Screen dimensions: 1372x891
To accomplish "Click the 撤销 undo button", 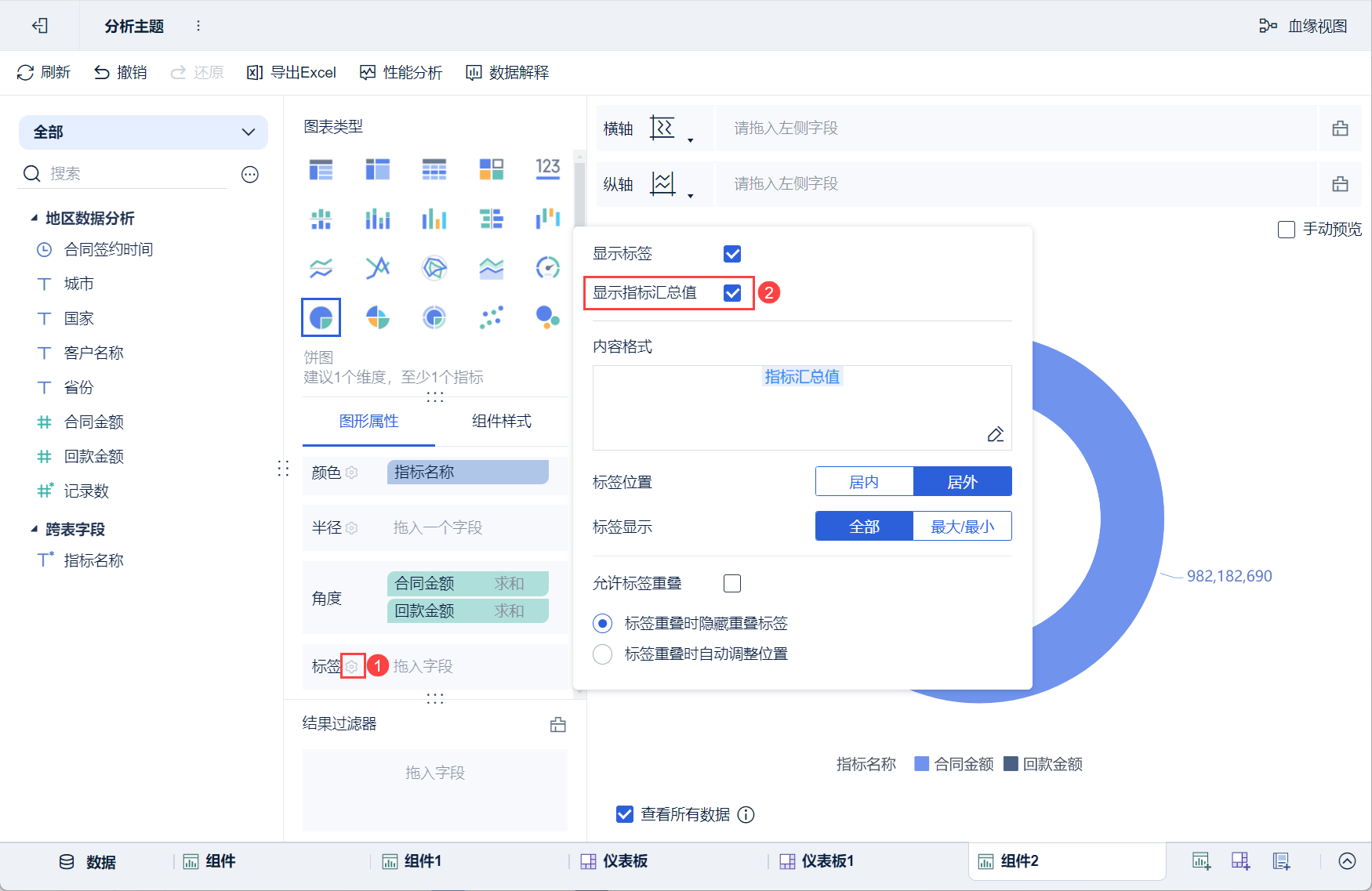I will [121, 72].
